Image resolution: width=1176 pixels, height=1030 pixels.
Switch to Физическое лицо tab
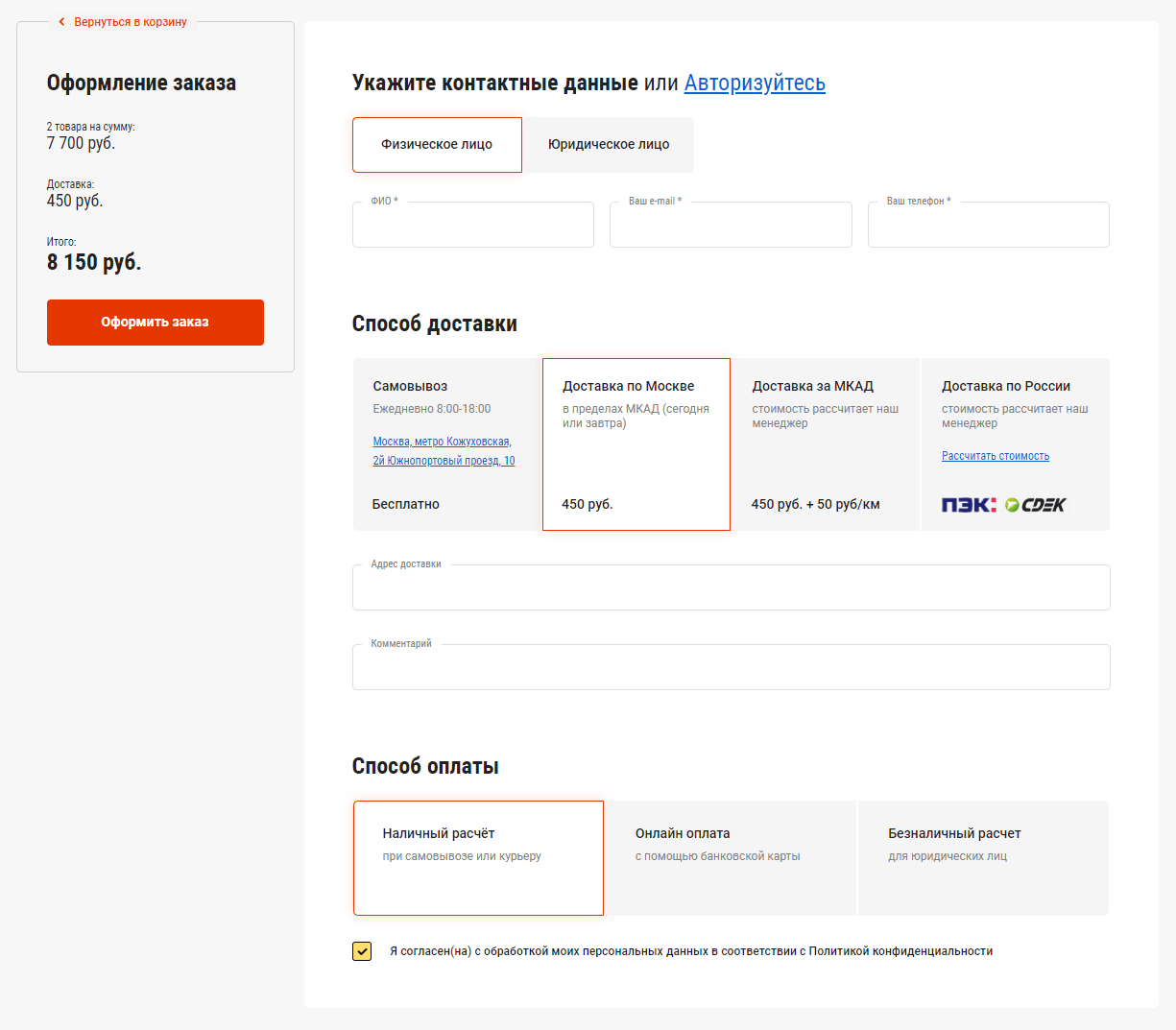(437, 145)
